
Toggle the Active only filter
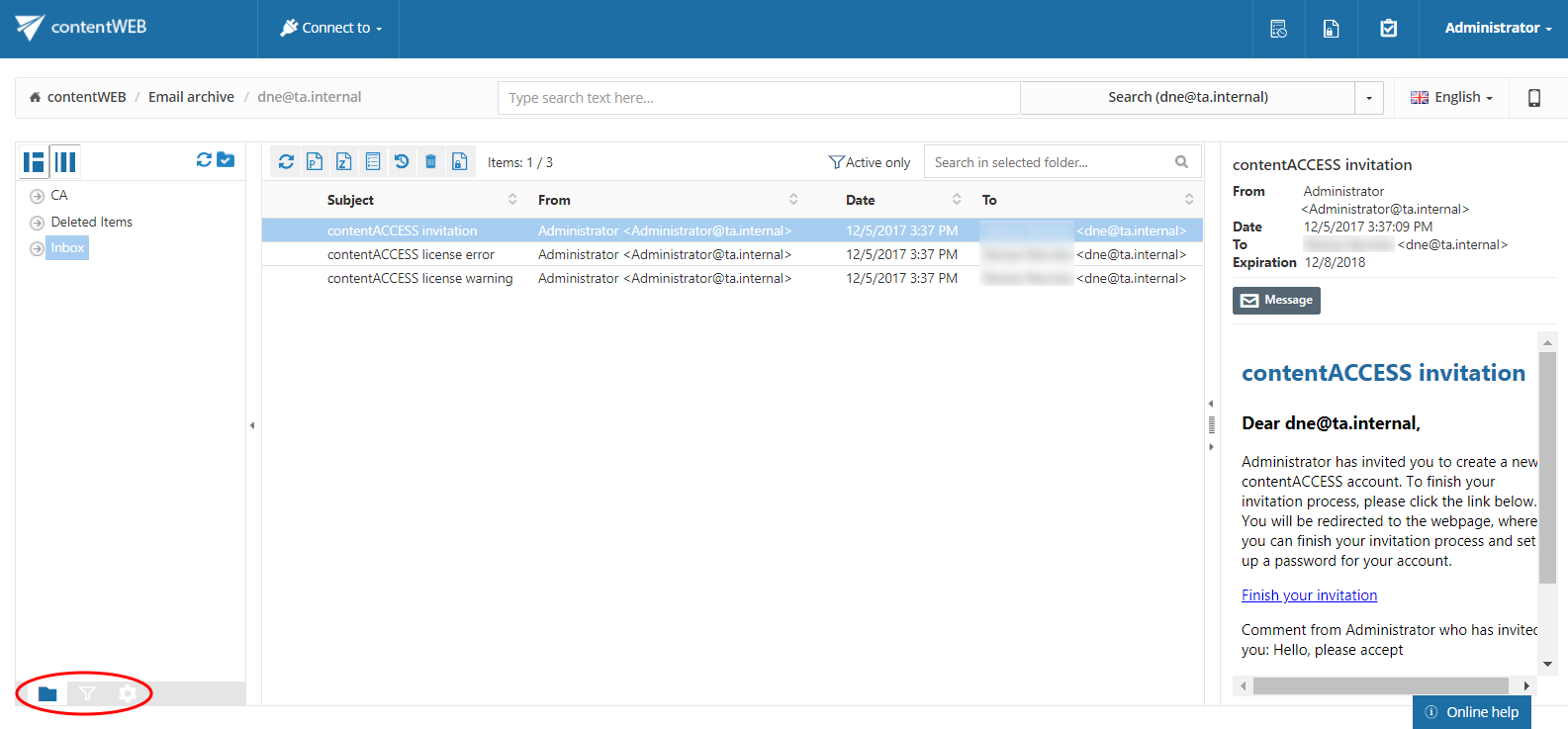870,162
